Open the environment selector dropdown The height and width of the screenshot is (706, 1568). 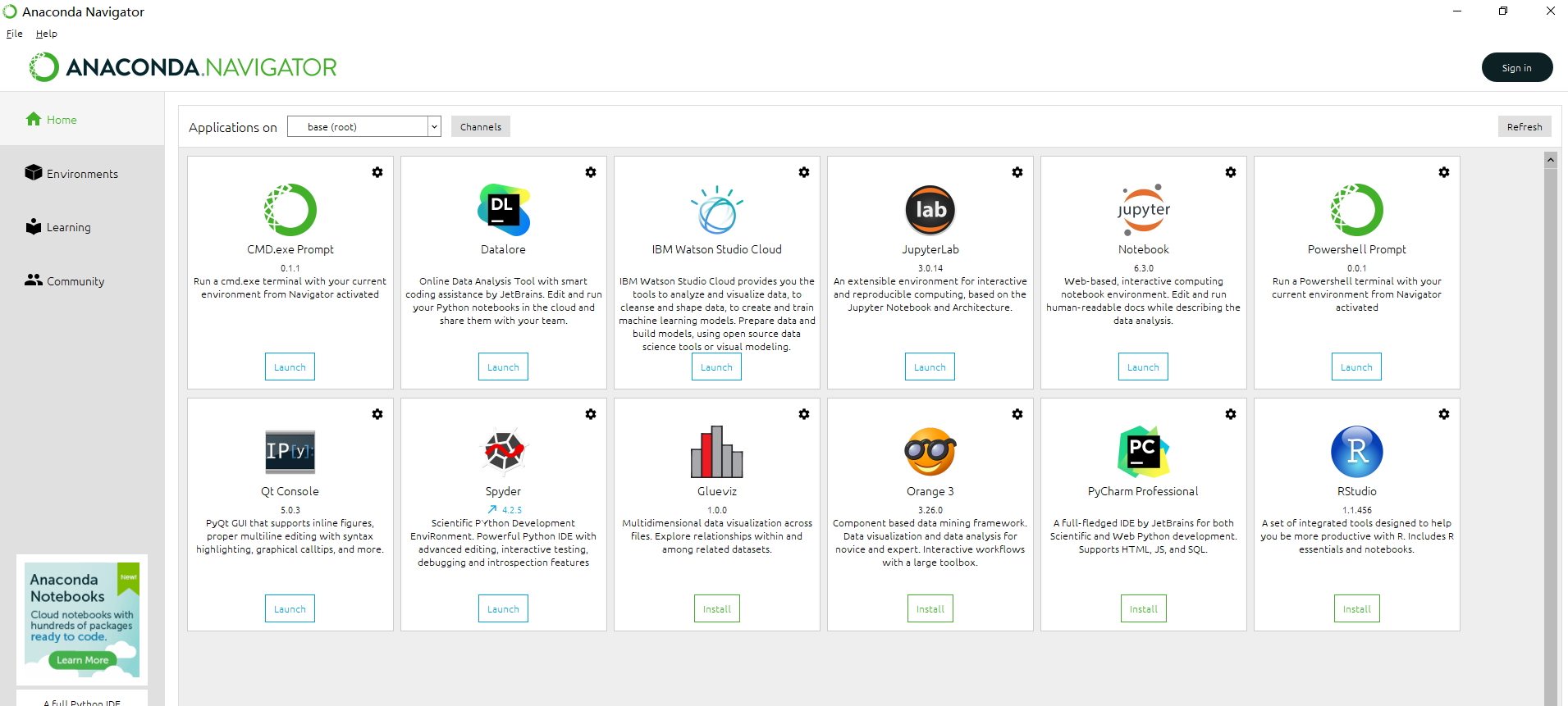click(x=364, y=126)
